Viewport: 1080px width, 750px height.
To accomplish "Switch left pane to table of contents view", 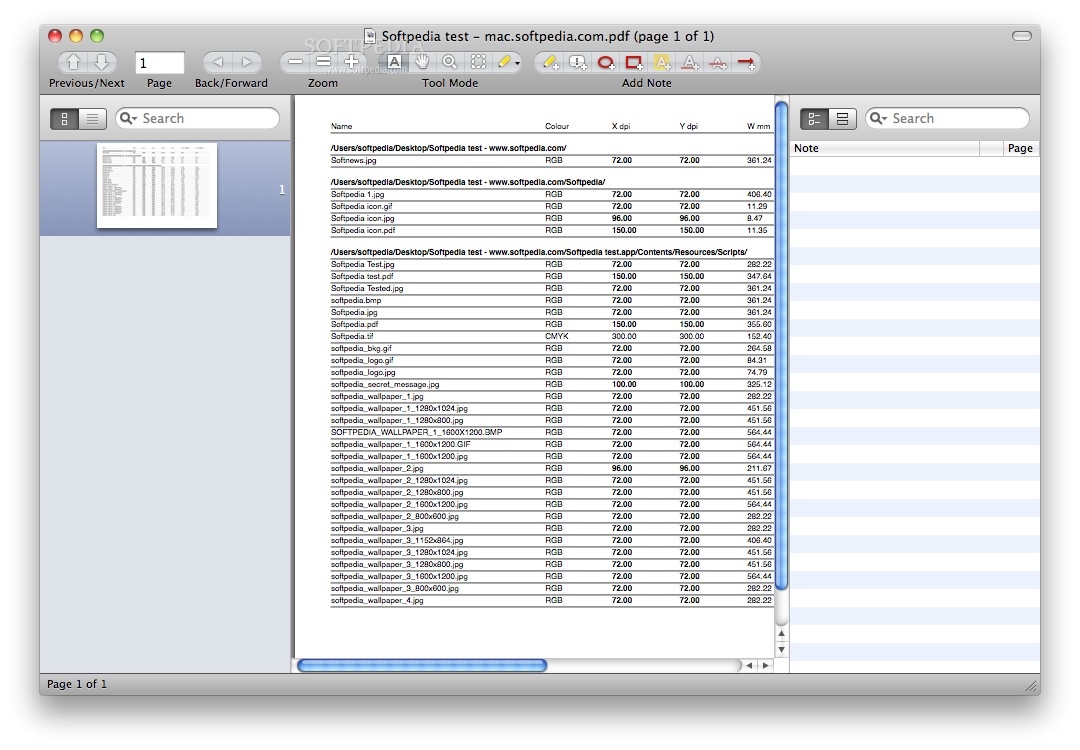I will pos(92,118).
